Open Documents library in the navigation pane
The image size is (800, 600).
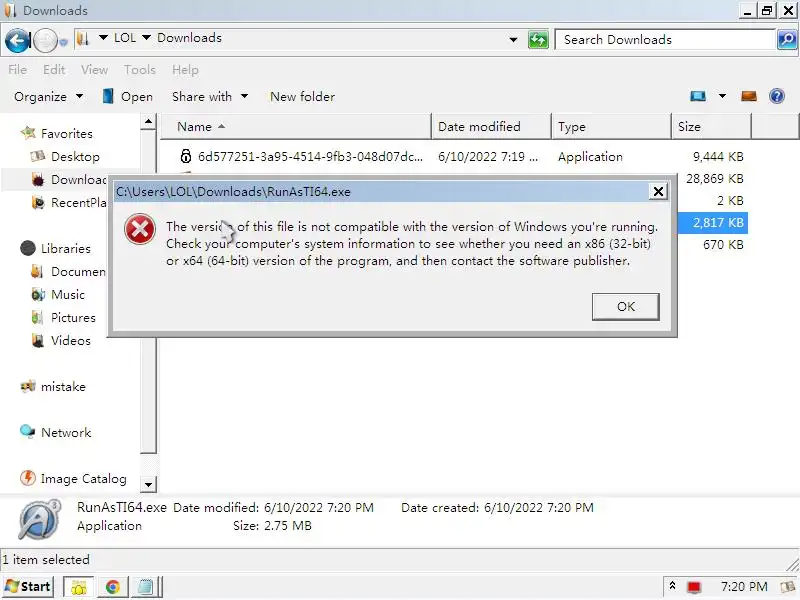(78, 271)
